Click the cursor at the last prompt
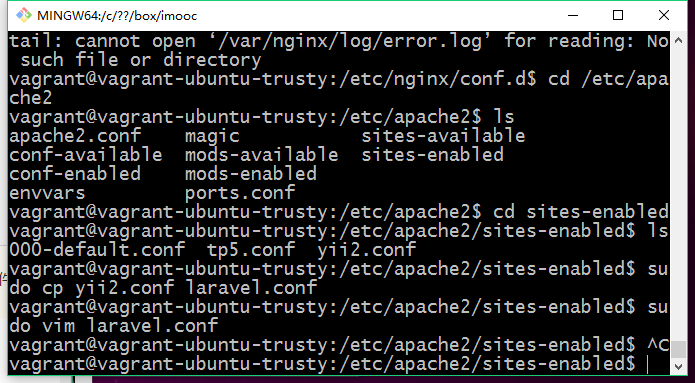 [x=647, y=364]
